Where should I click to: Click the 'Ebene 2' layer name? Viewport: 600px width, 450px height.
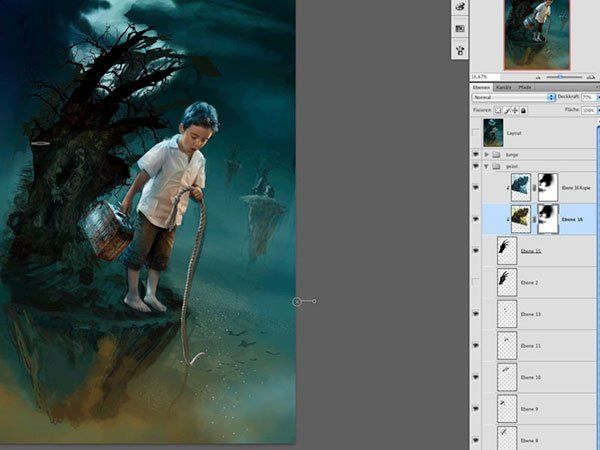[x=529, y=282]
